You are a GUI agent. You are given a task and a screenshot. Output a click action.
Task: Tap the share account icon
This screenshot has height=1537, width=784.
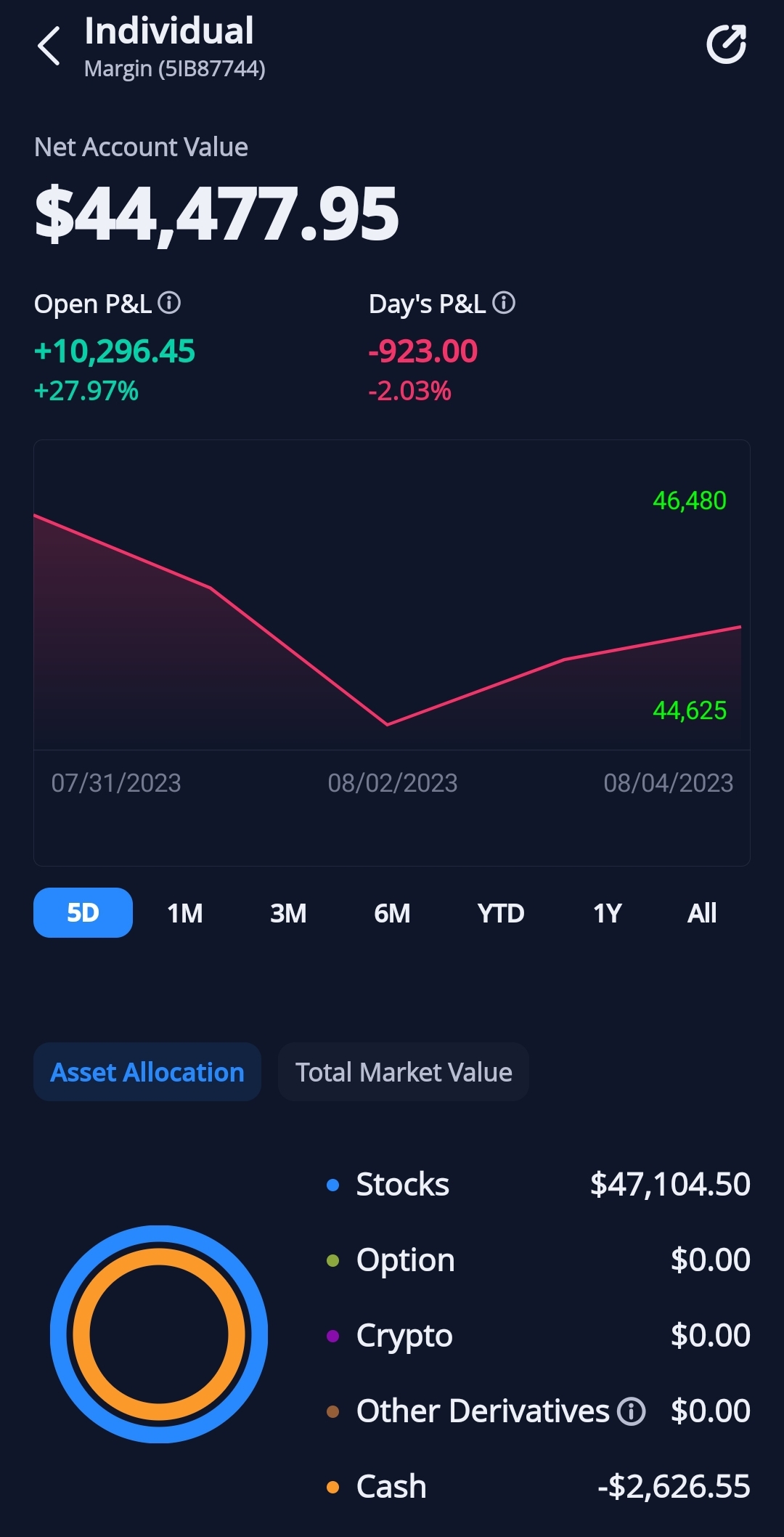pyautogui.click(x=727, y=45)
